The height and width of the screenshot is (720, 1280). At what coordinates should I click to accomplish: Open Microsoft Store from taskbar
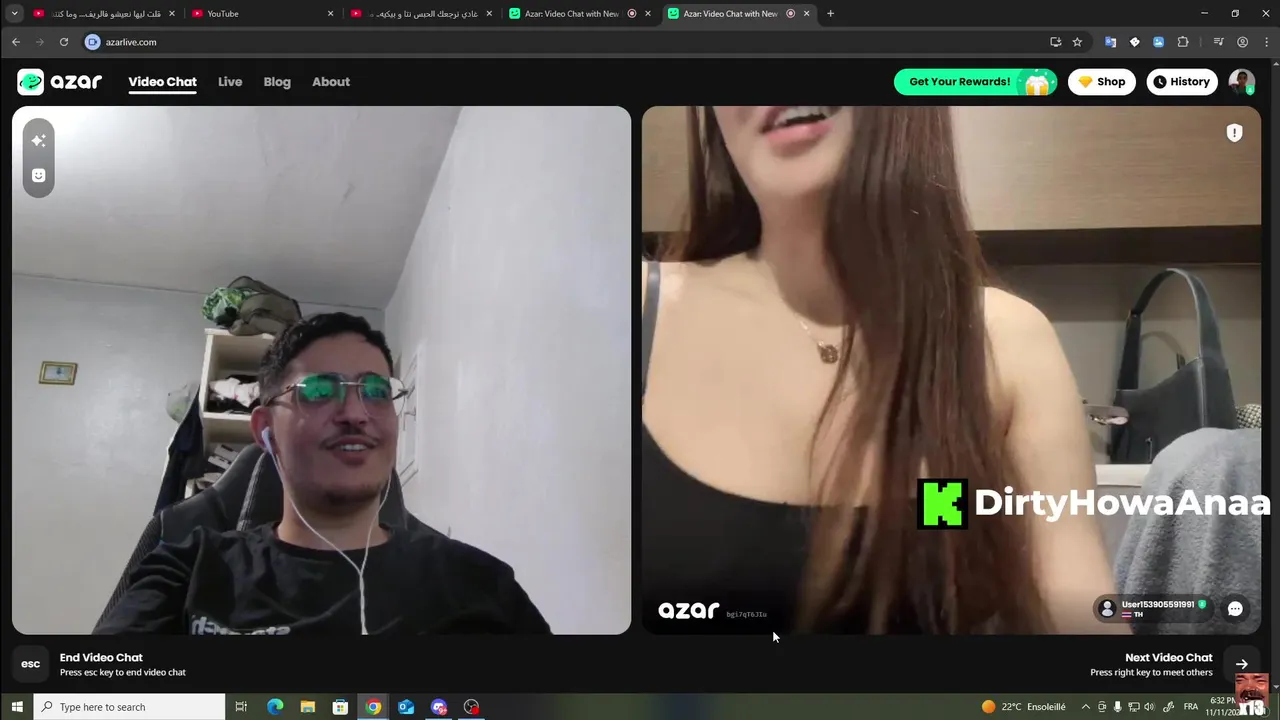(x=340, y=707)
